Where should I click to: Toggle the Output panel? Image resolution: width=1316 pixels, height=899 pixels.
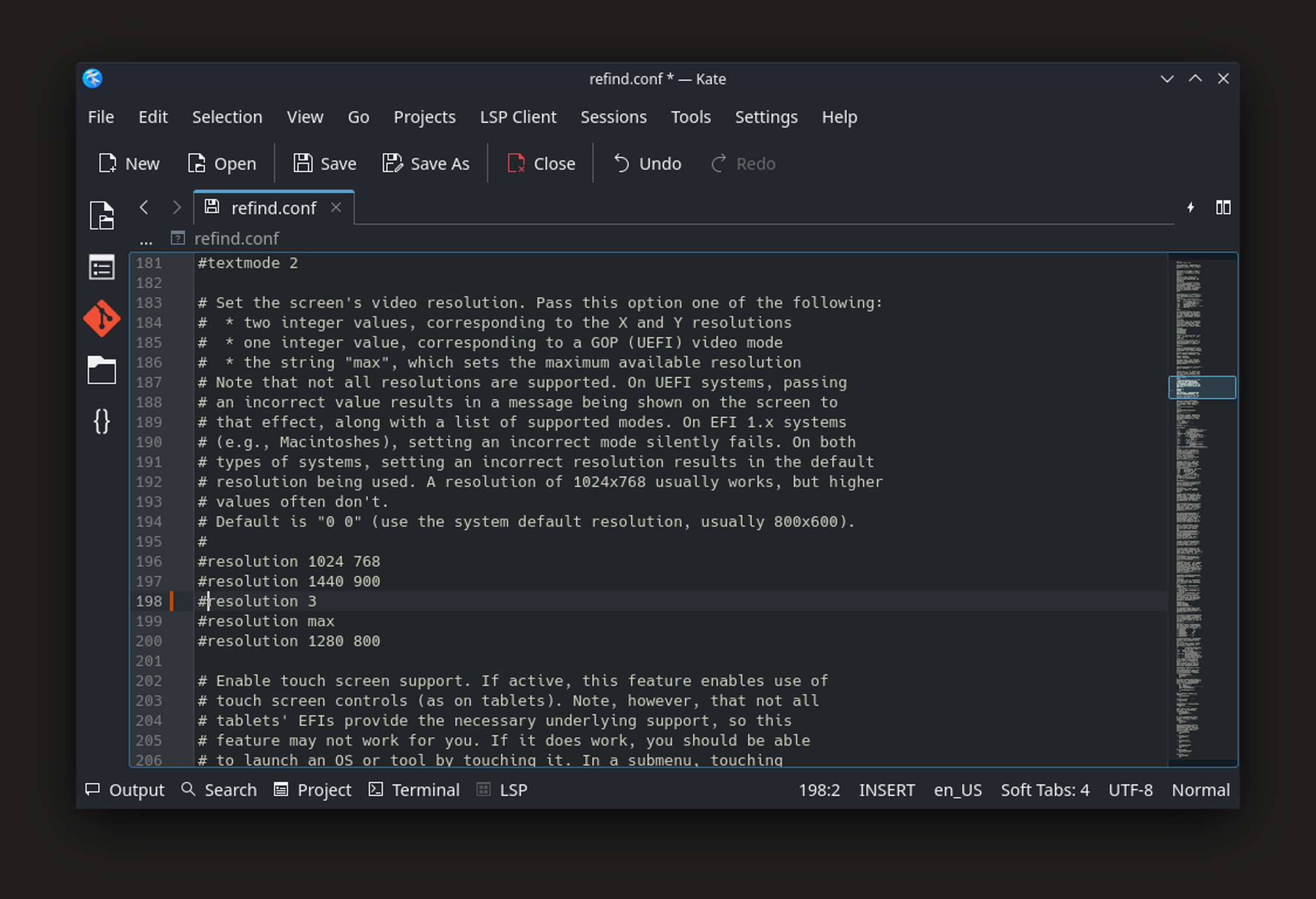coord(125,790)
